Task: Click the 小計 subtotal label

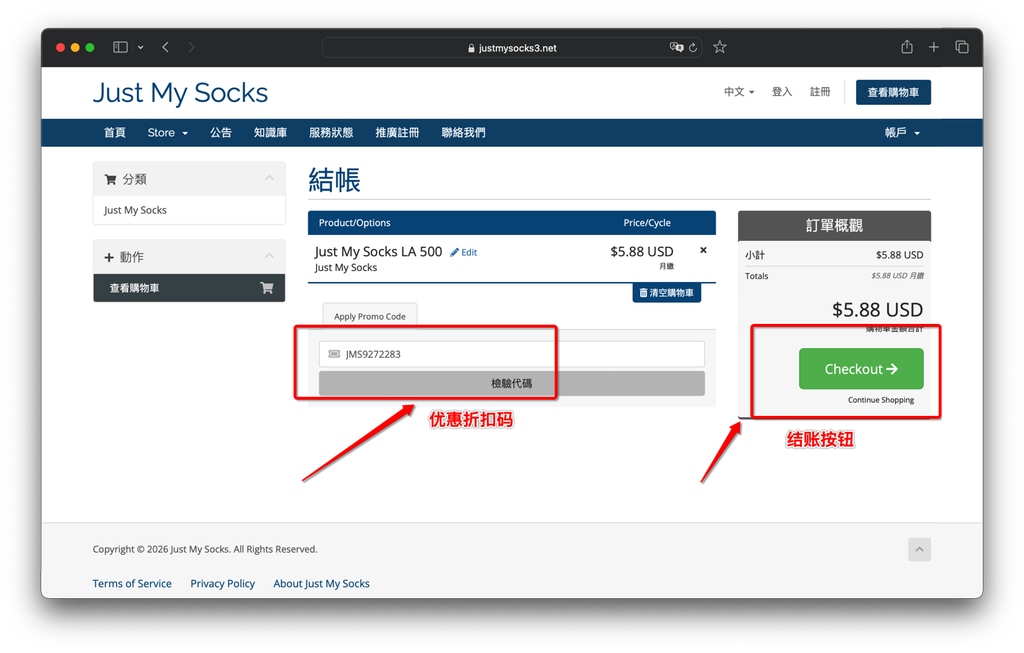Action: coord(754,255)
